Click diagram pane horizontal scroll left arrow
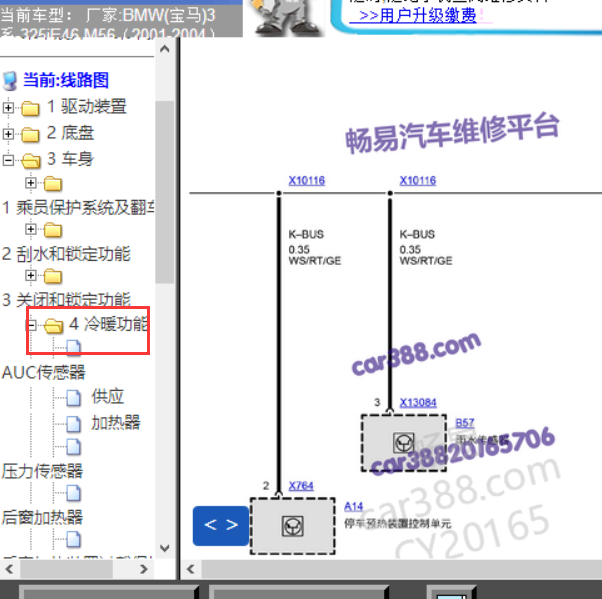 tap(191, 569)
